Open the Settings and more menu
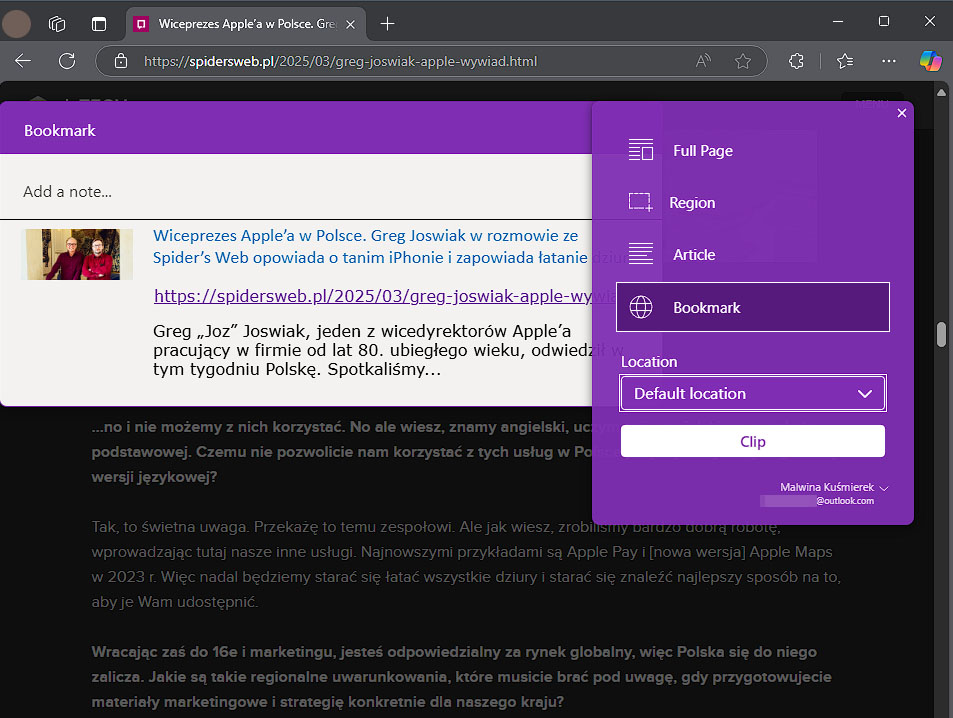This screenshot has width=953, height=718. 889,61
